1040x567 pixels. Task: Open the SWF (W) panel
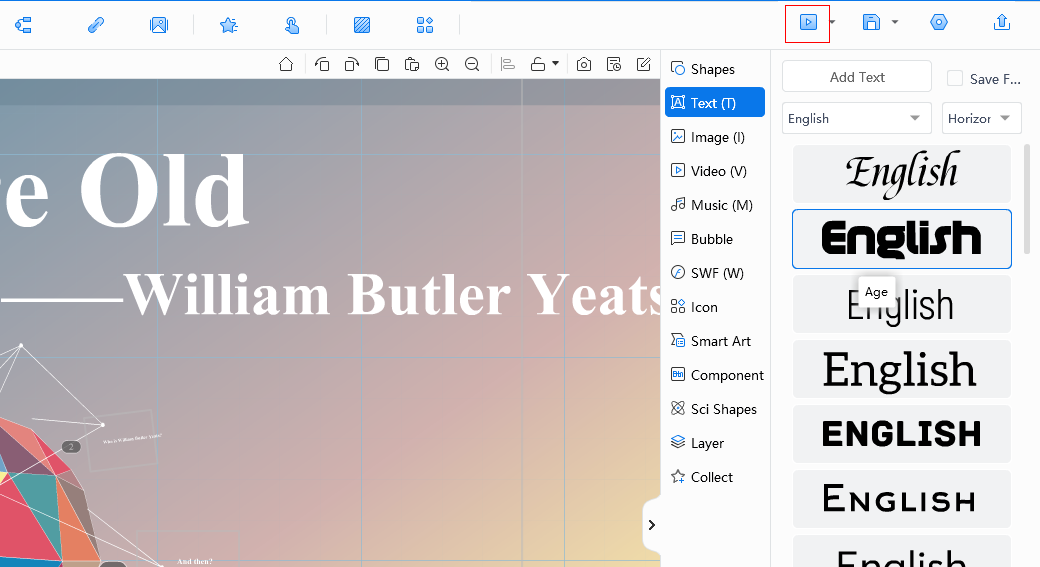[714, 273]
